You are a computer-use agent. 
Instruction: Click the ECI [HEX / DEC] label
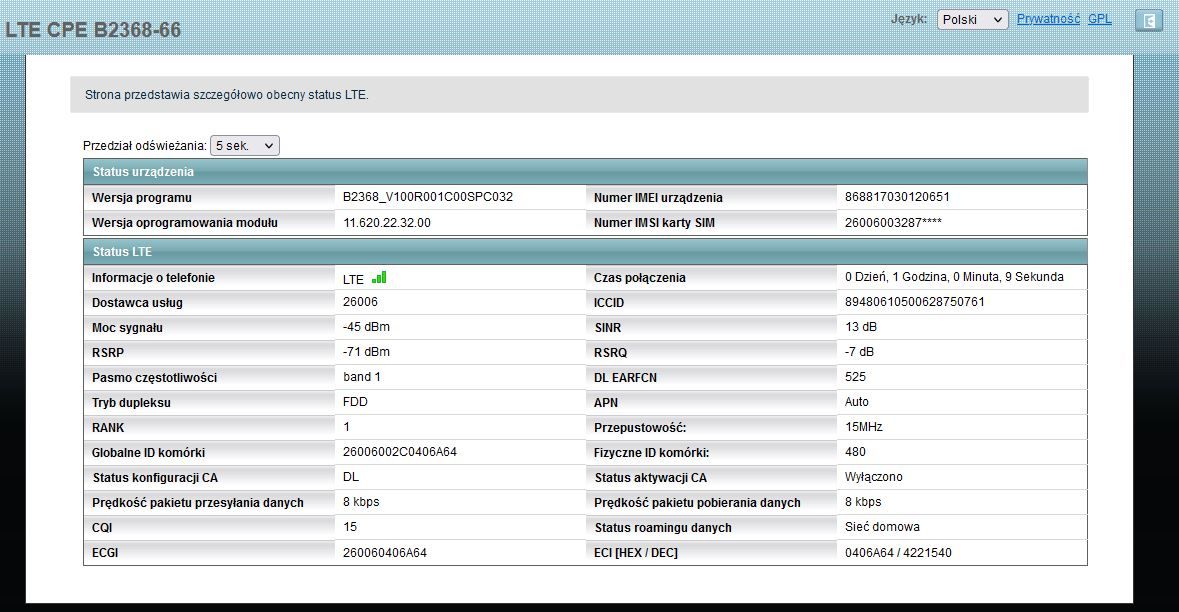coord(635,553)
